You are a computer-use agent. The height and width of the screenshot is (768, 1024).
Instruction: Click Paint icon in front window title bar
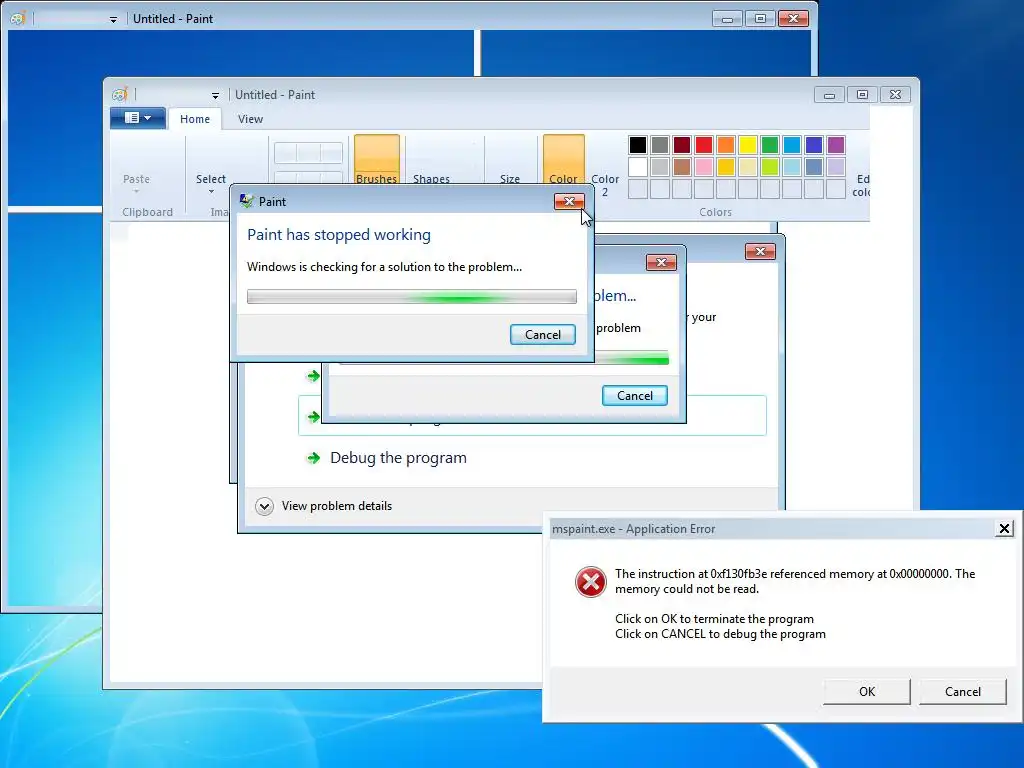pos(119,95)
